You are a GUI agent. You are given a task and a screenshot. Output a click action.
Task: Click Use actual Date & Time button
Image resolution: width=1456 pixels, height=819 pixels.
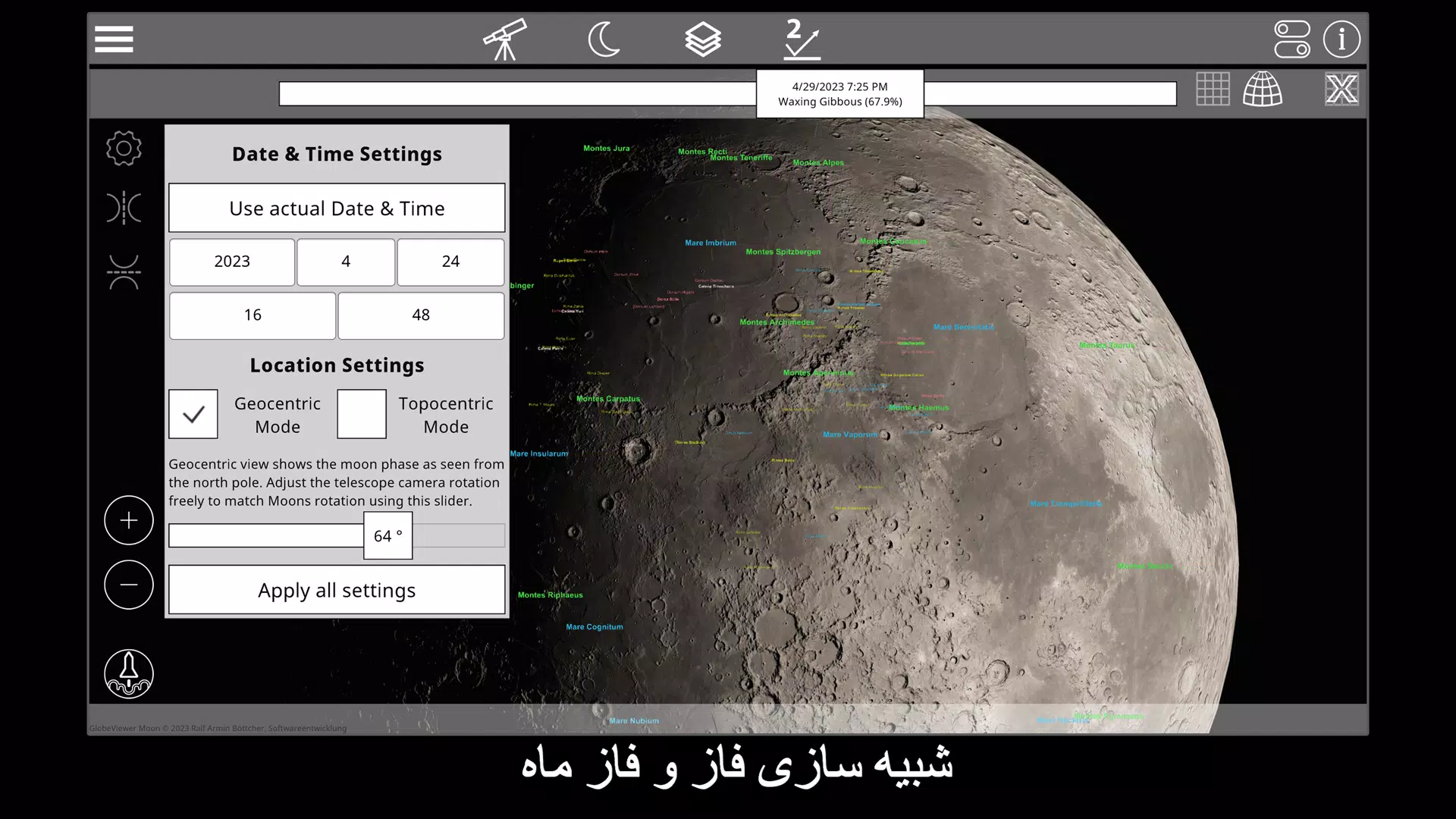pos(337,208)
